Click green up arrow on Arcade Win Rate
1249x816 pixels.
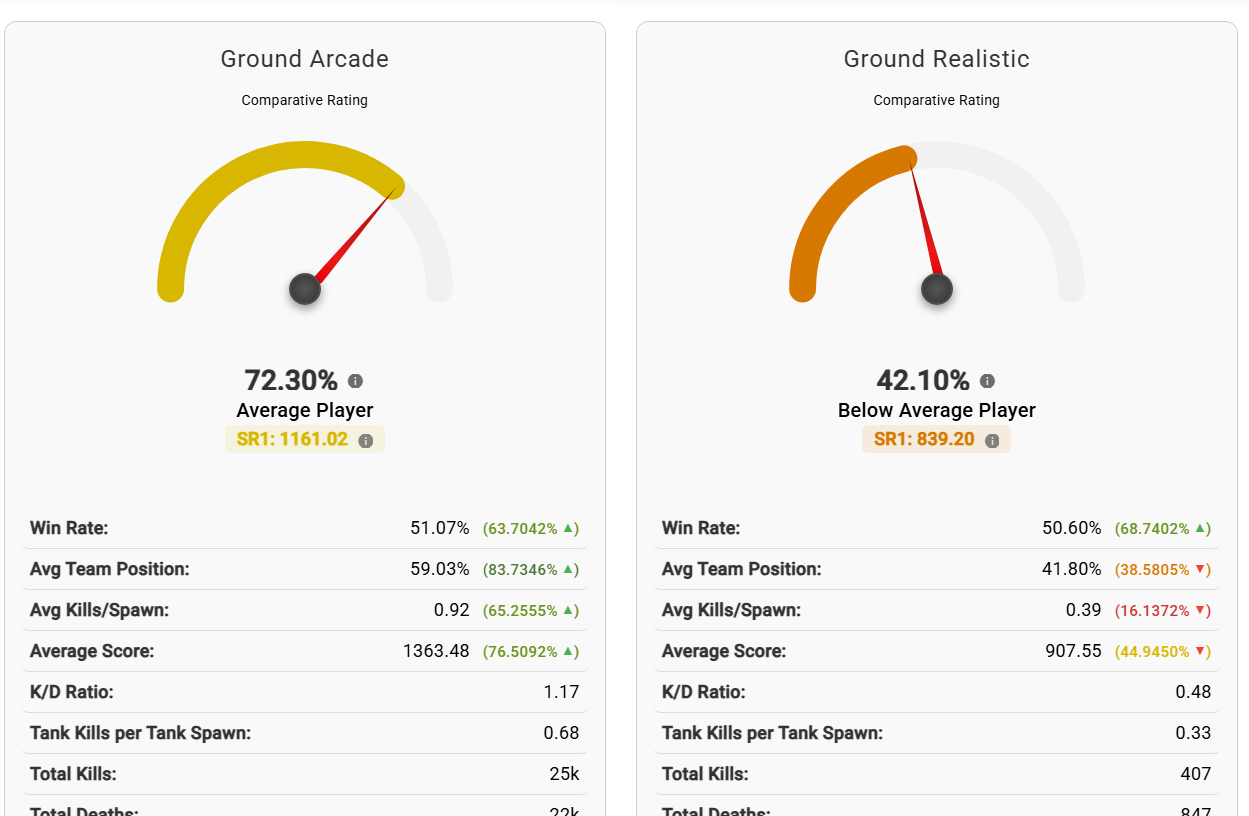[x=568, y=528]
